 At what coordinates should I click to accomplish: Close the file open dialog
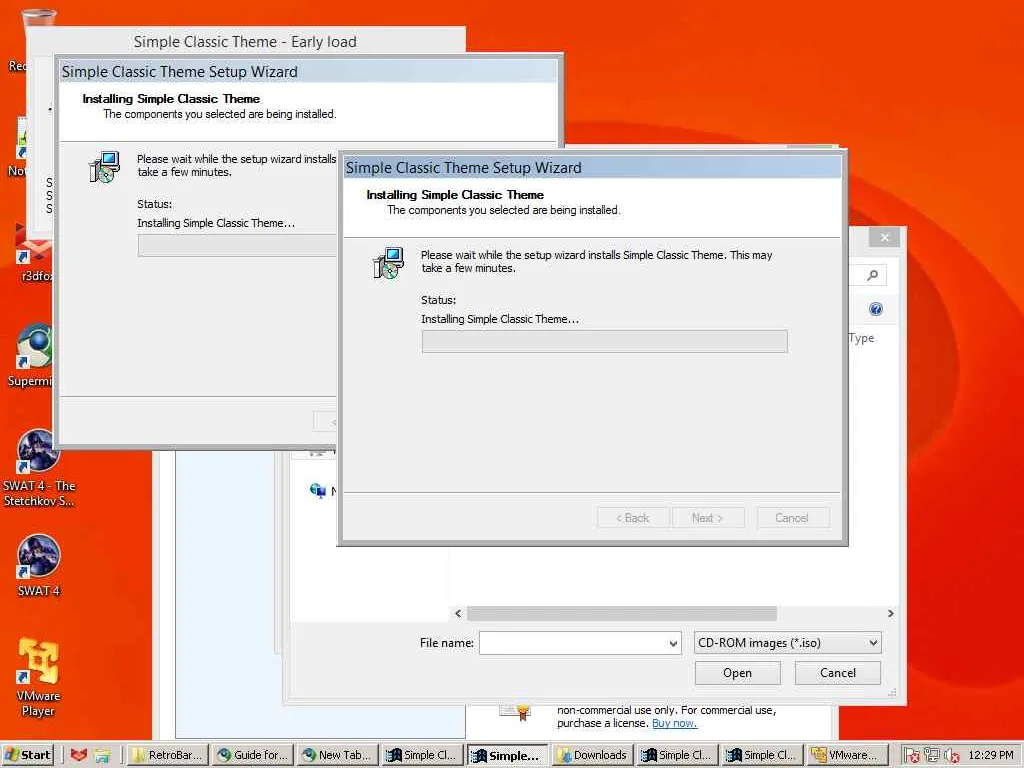click(x=884, y=238)
